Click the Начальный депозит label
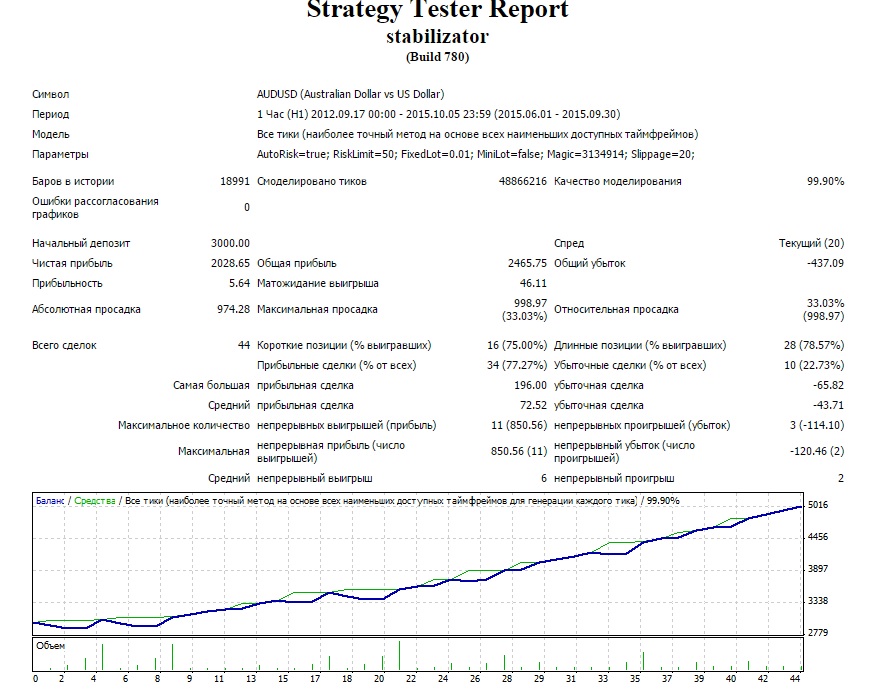 tap(81, 243)
